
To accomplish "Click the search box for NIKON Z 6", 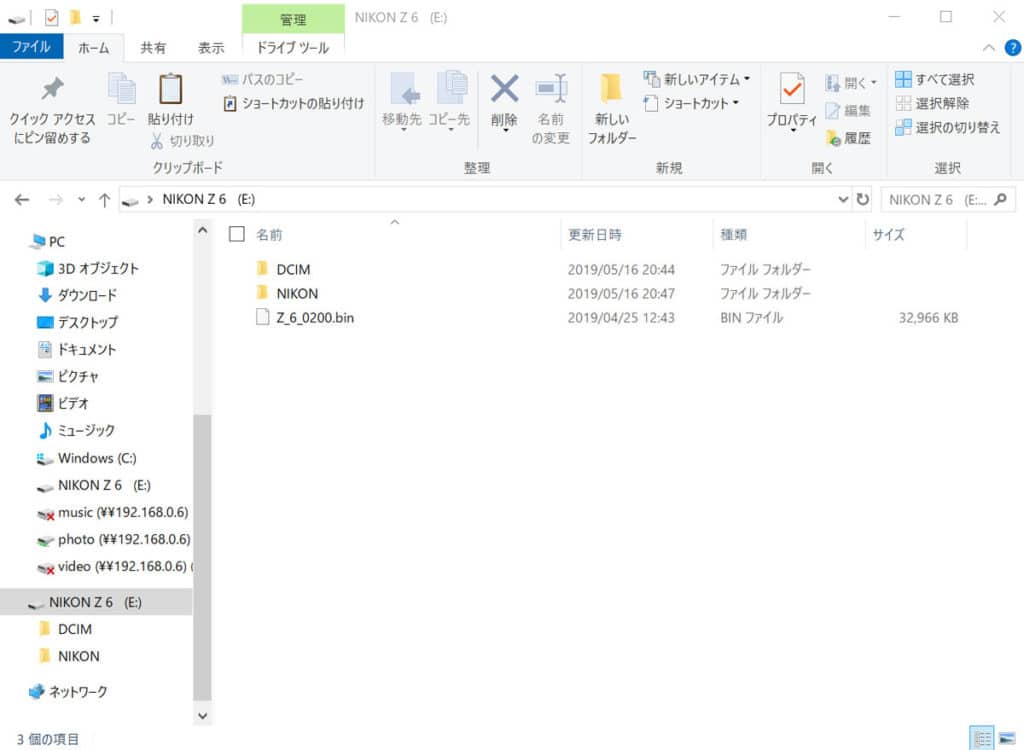I will 948,199.
